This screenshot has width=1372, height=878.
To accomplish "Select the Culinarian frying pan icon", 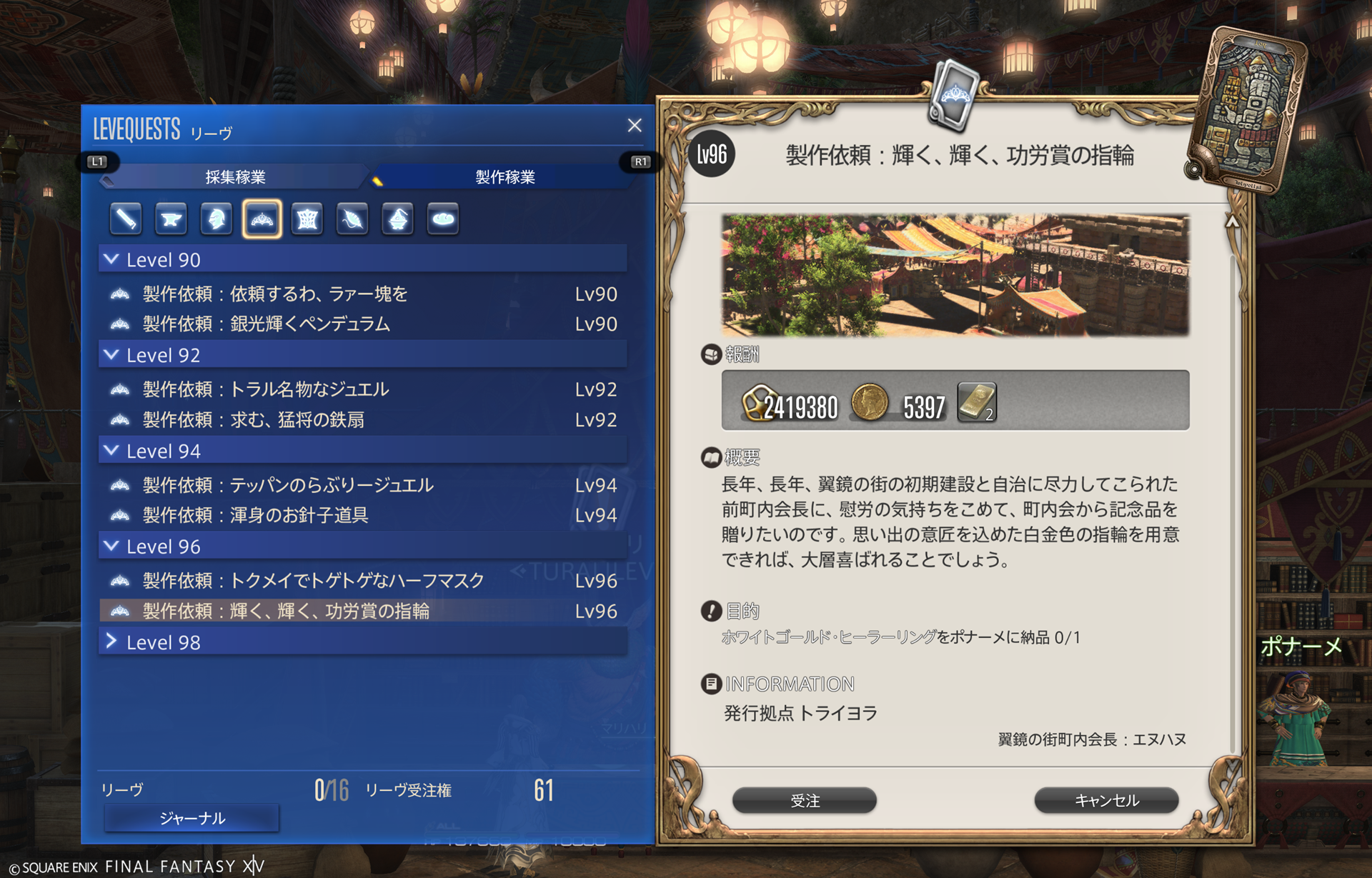I will (x=443, y=219).
